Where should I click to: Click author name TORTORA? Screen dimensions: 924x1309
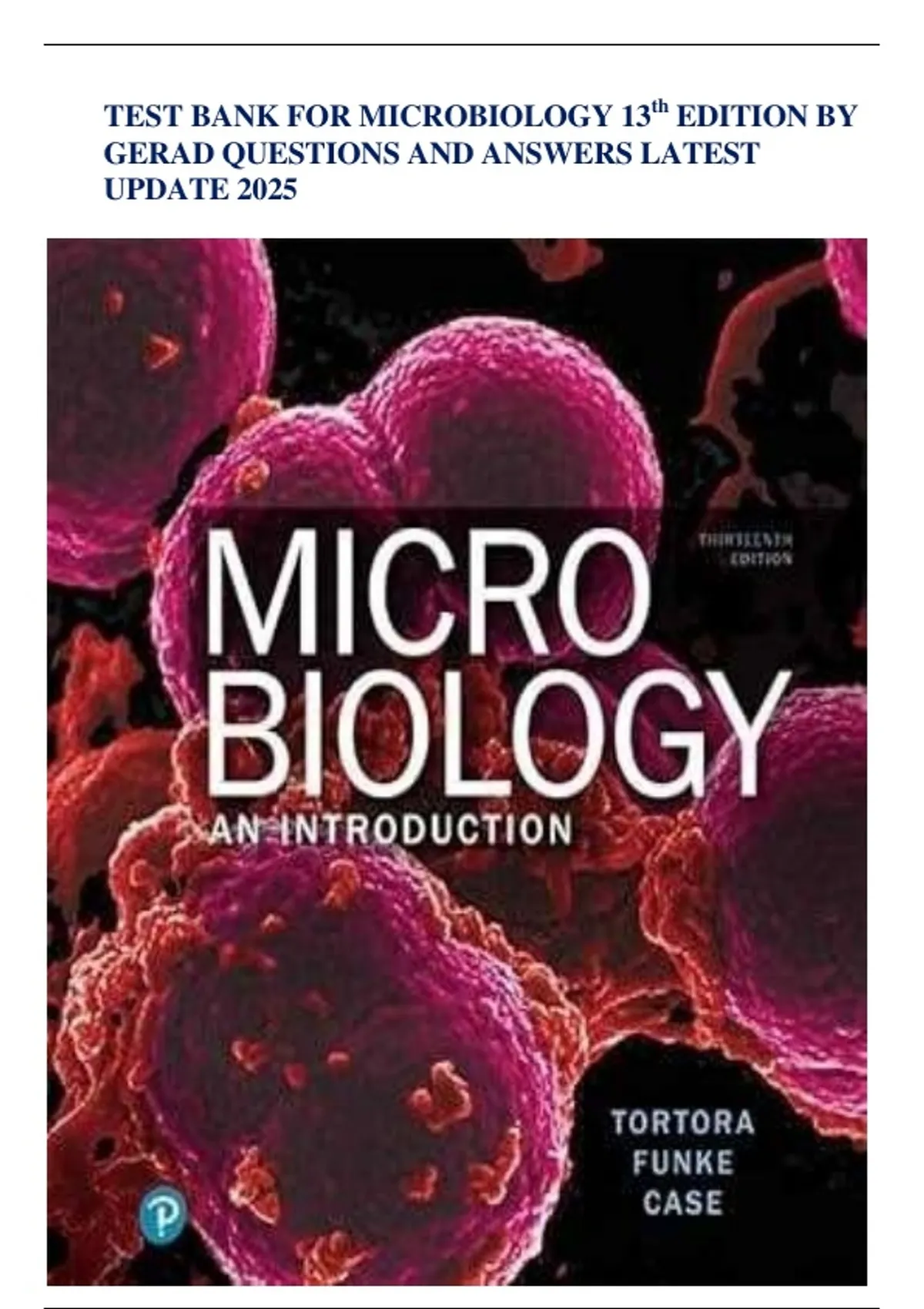click(682, 1122)
